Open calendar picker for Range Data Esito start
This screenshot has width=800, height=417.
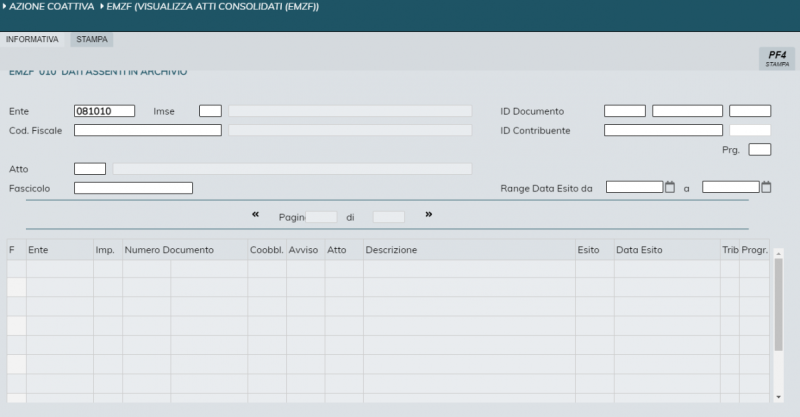(x=670, y=187)
